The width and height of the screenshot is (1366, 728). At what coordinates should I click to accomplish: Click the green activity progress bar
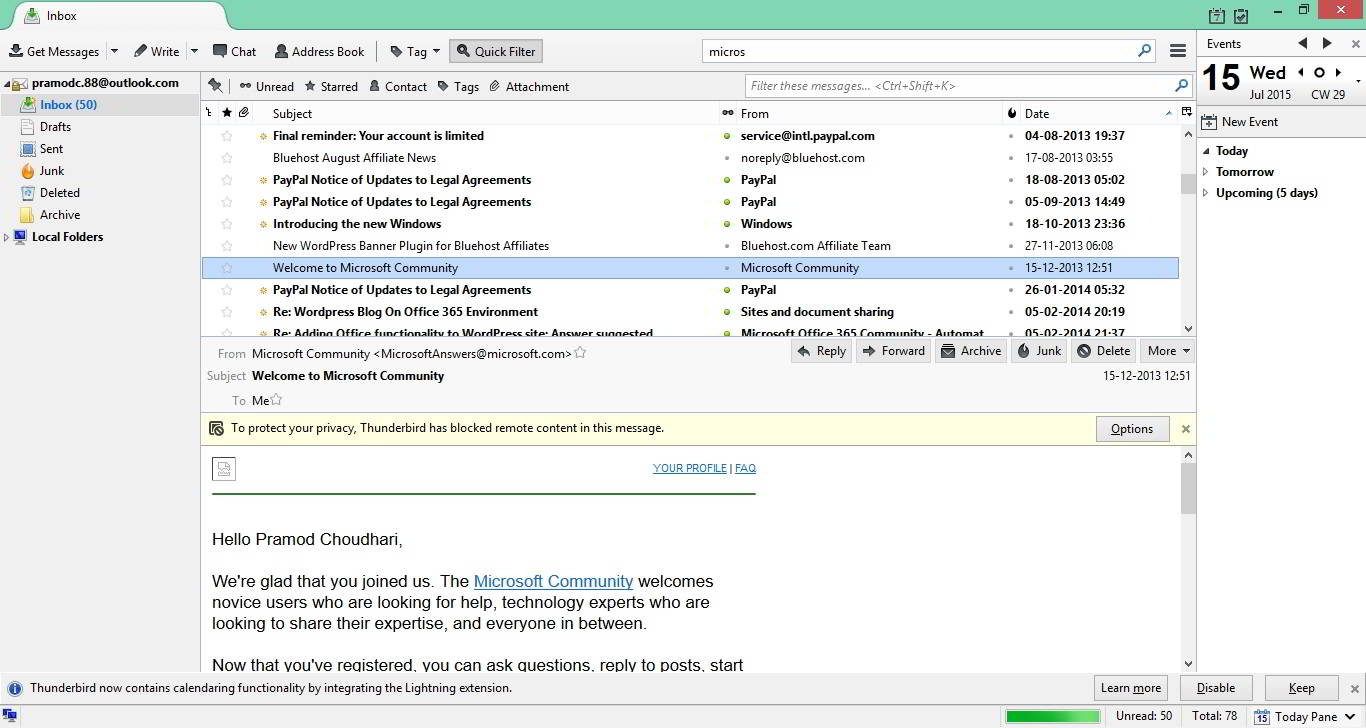(1053, 716)
